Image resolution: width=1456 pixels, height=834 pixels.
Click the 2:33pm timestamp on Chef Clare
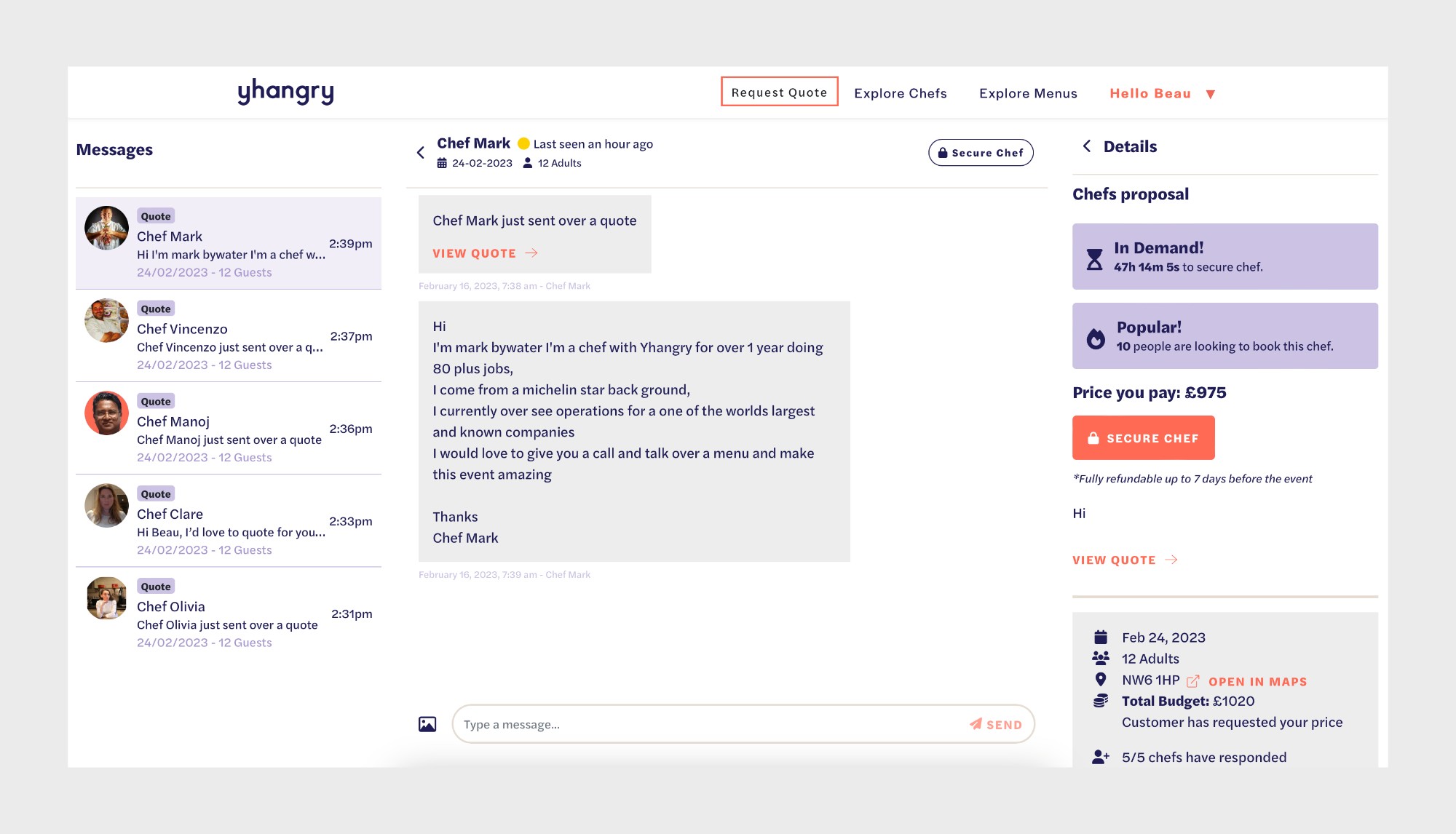350,521
